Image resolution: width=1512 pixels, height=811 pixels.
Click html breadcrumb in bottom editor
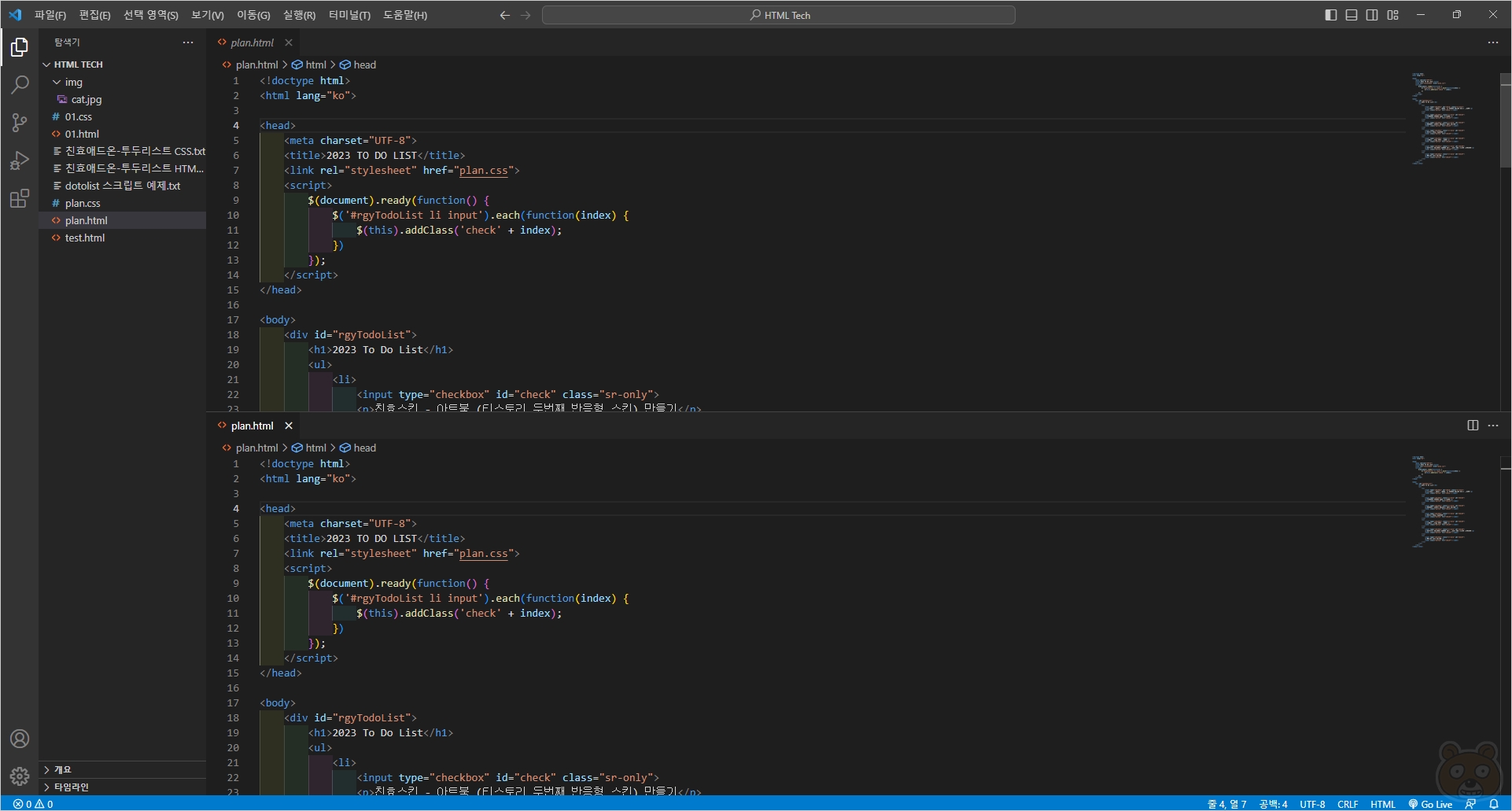point(309,448)
